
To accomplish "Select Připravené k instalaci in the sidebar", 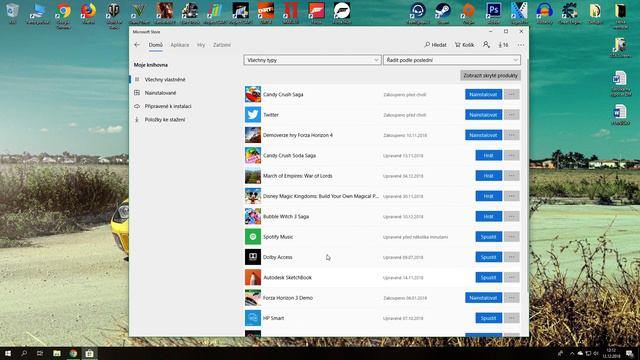I will [168, 106].
